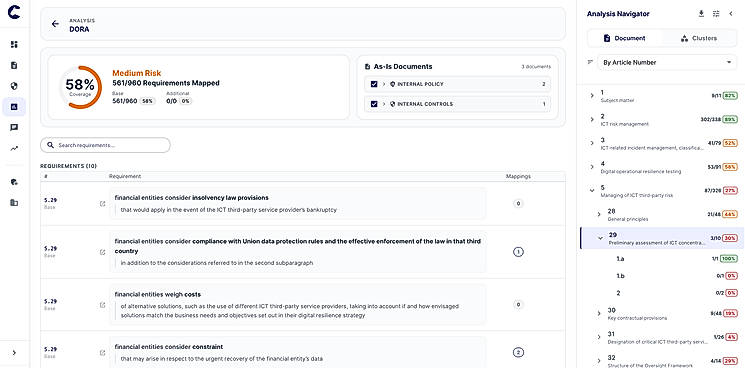The width and height of the screenshot is (745, 368).
Task: Toggle the Internal Policy checkbox
Action: 374,84
